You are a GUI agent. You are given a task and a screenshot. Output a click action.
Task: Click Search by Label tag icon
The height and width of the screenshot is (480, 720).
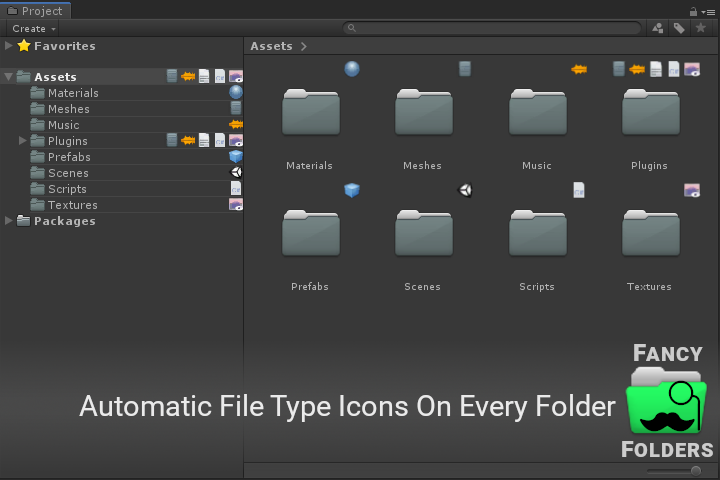click(679, 28)
